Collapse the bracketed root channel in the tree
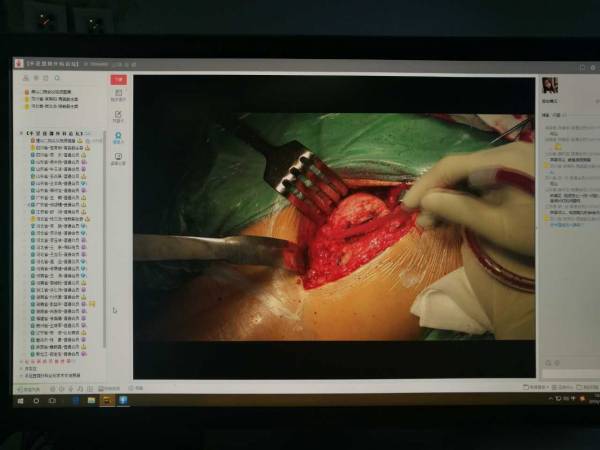 pyautogui.click(x=21, y=132)
